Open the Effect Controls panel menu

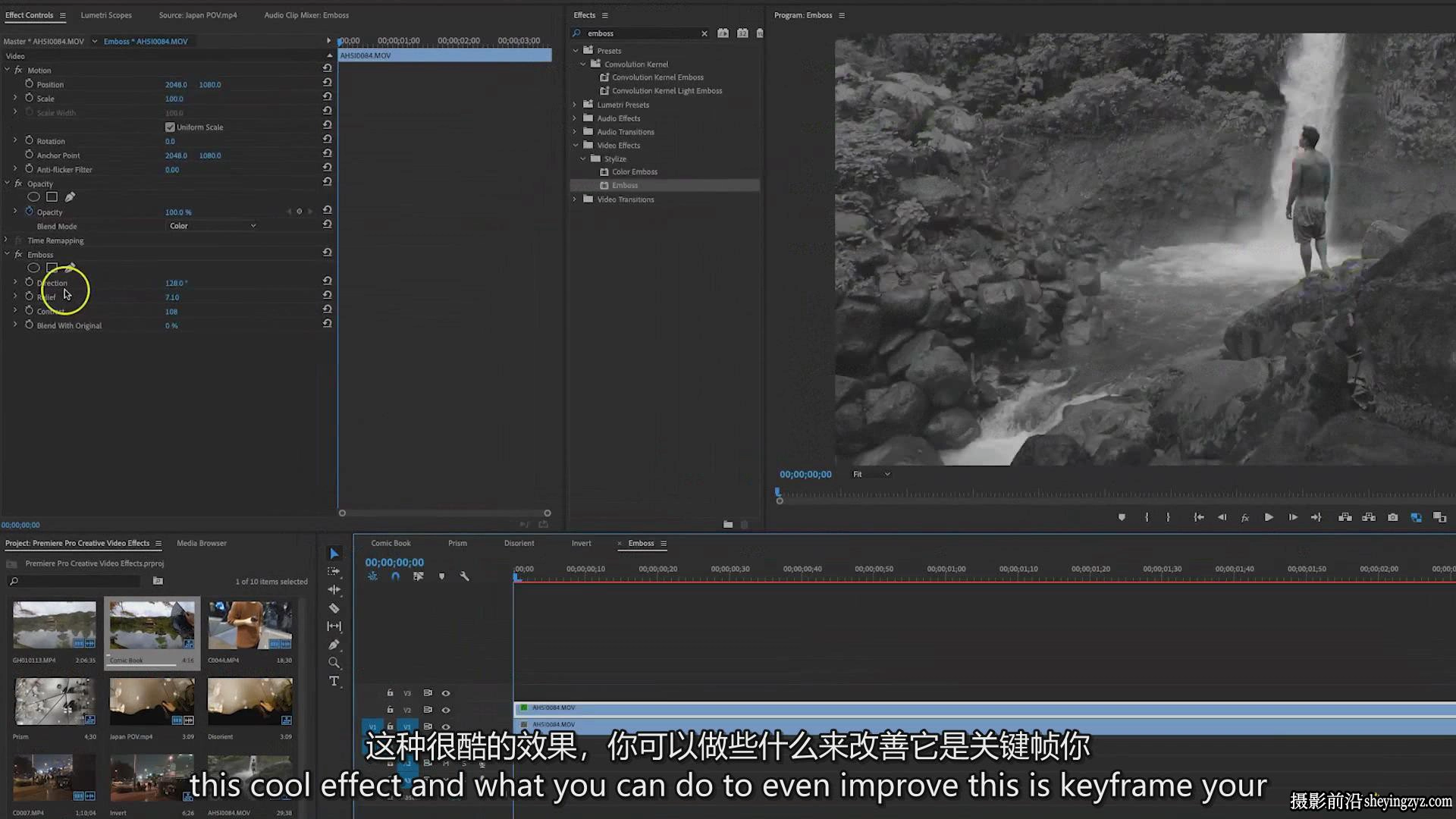click(63, 15)
